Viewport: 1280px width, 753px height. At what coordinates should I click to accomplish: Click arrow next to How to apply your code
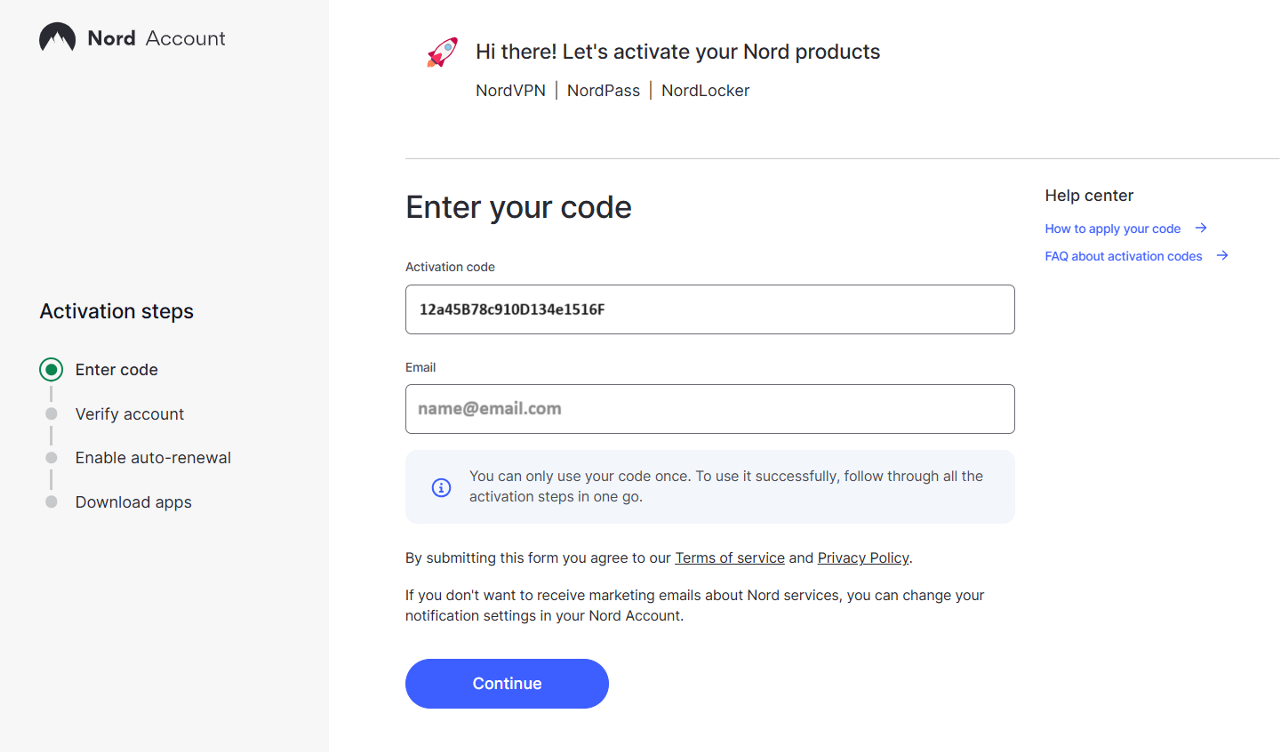tap(1201, 228)
